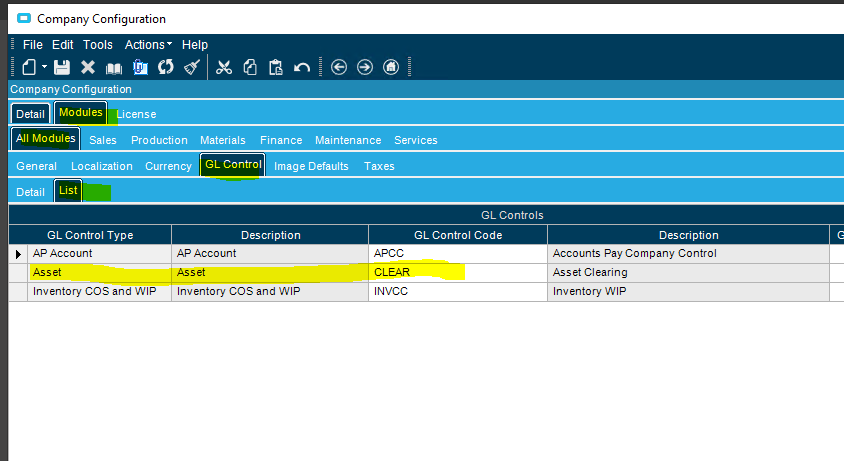Switch to the License tab

pyautogui.click(x=136, y=114)
